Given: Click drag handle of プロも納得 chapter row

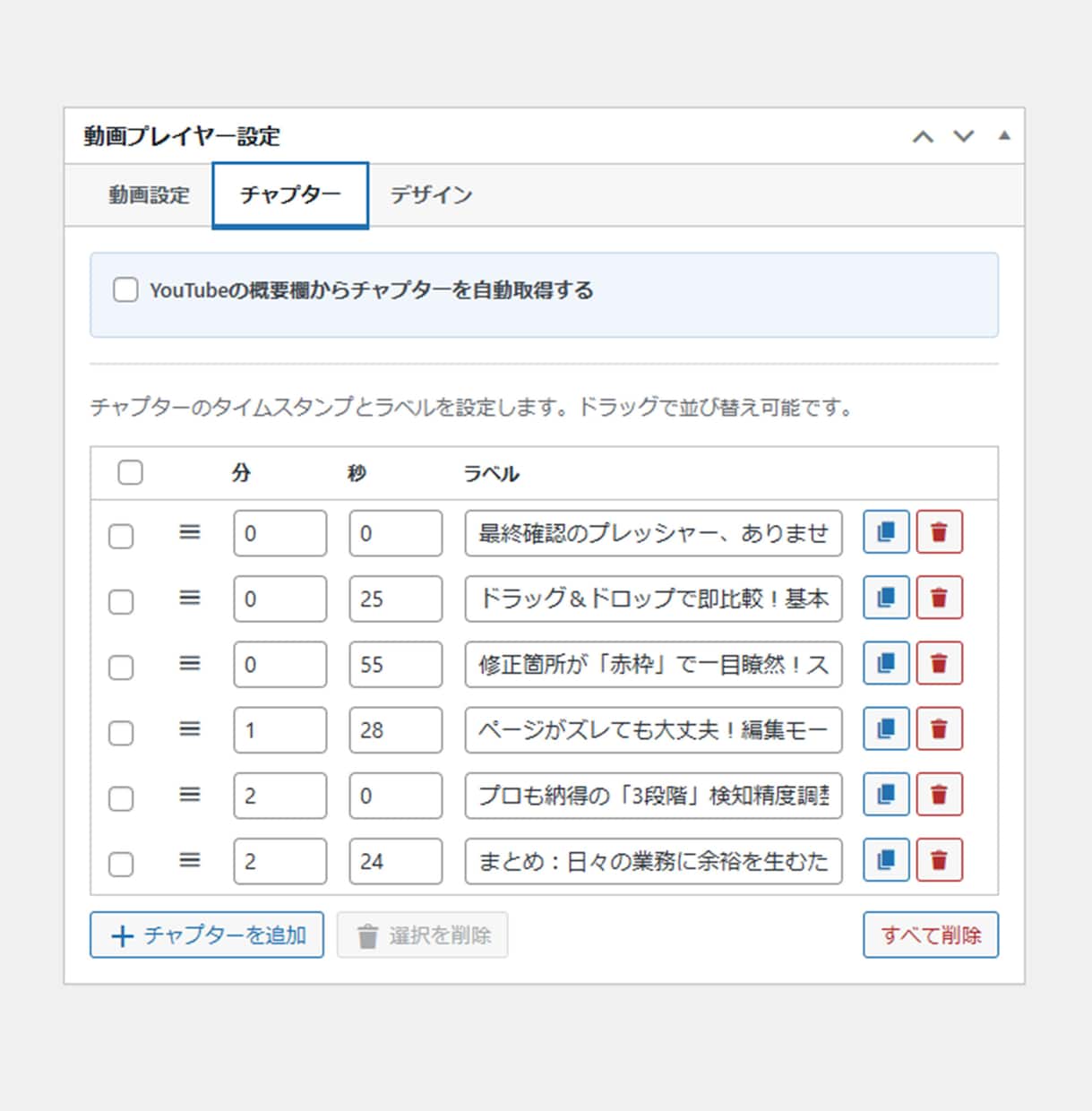Looking at the screenshot, I should pos(189,794).
